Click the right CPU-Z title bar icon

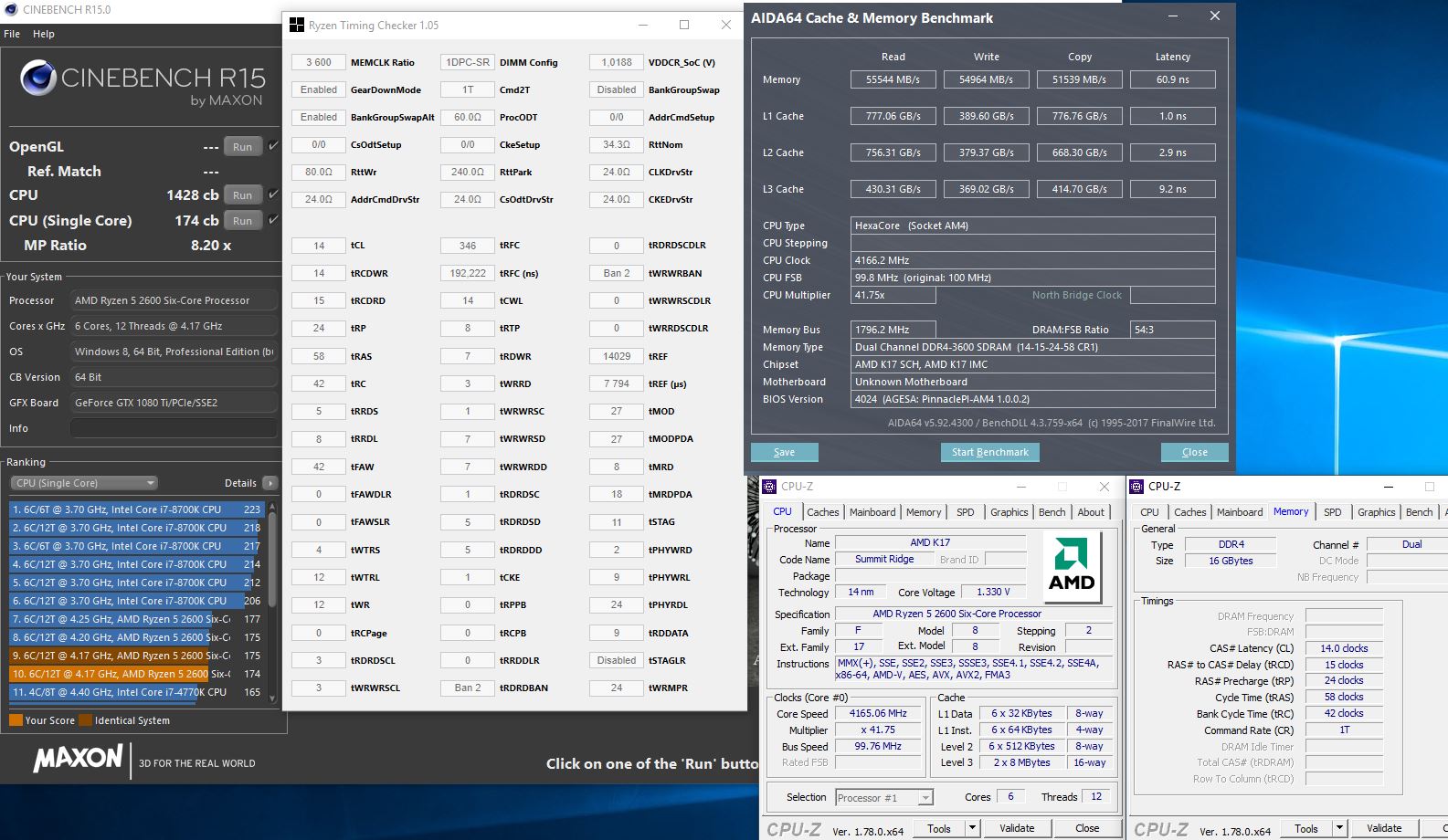1137,487
